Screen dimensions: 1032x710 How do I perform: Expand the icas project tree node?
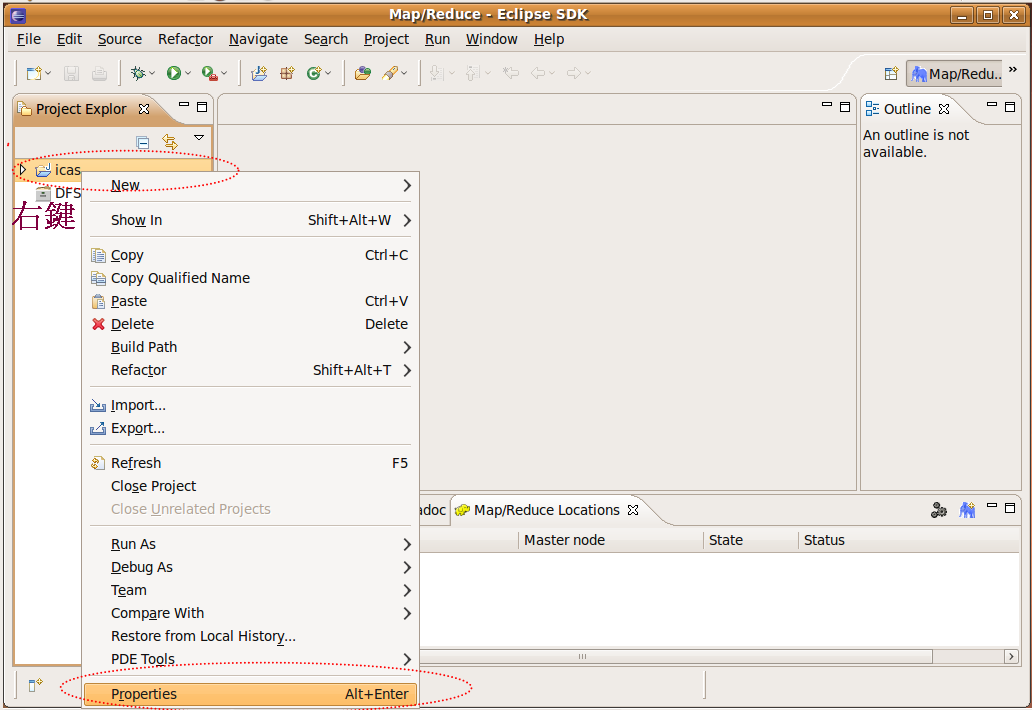22,170
